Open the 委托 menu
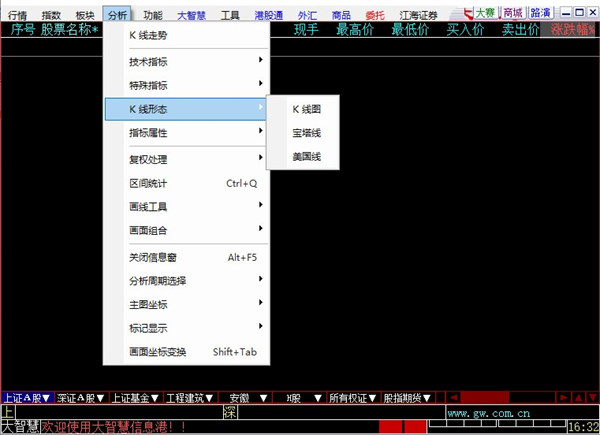 375,15
